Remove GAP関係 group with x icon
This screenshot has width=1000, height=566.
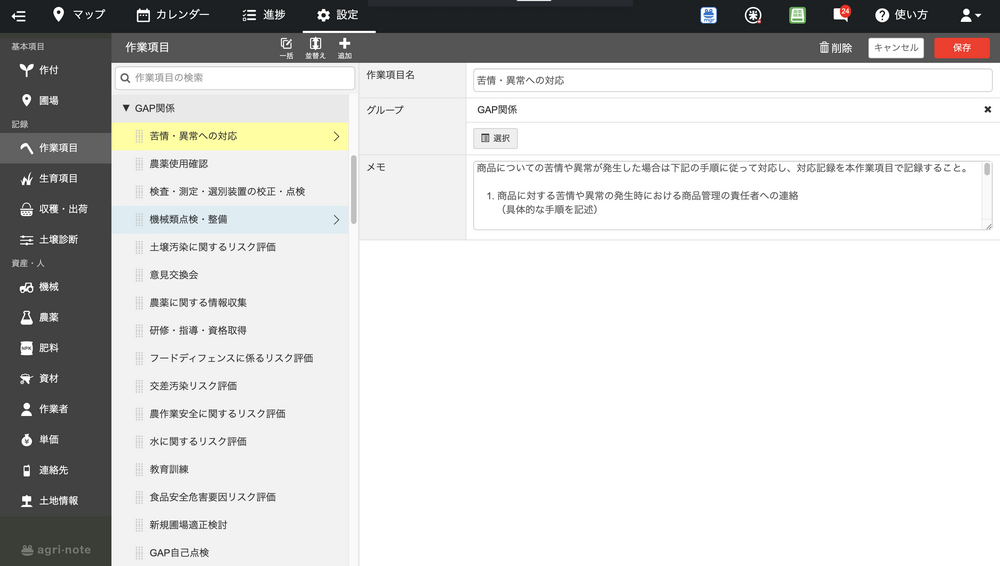[x=987, y=110]
